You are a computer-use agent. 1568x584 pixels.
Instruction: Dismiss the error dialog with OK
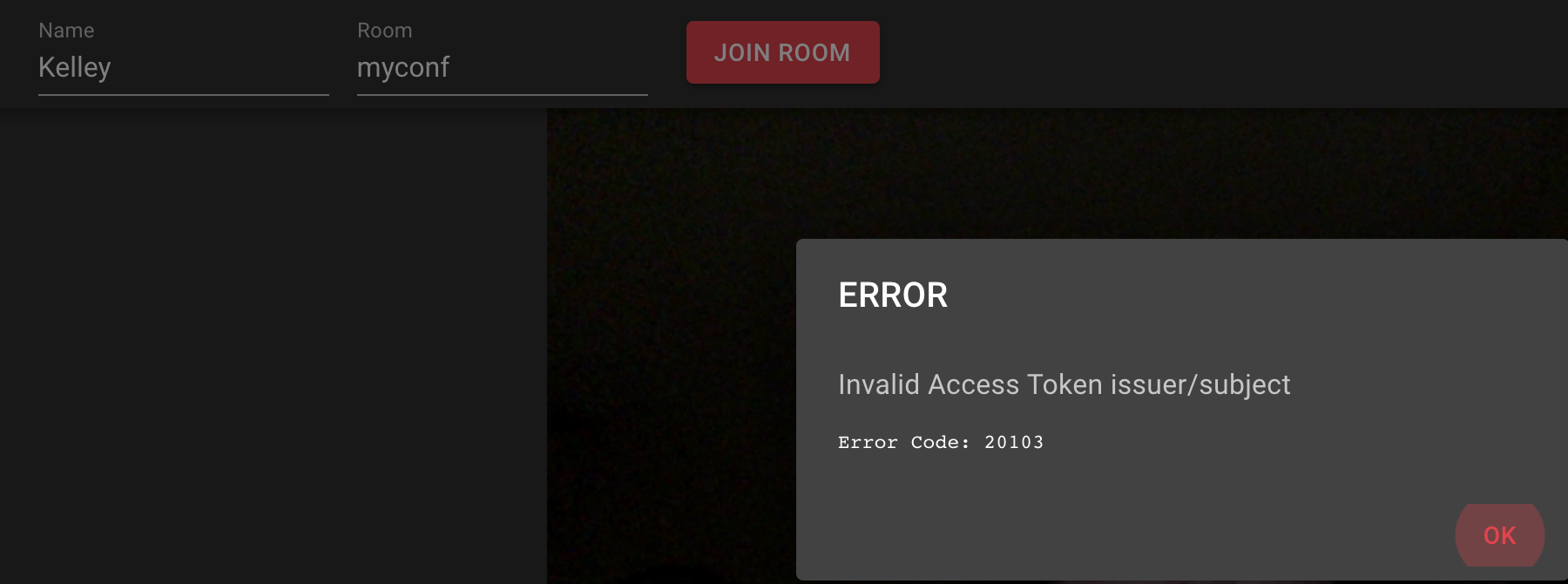coord(1499,535)
